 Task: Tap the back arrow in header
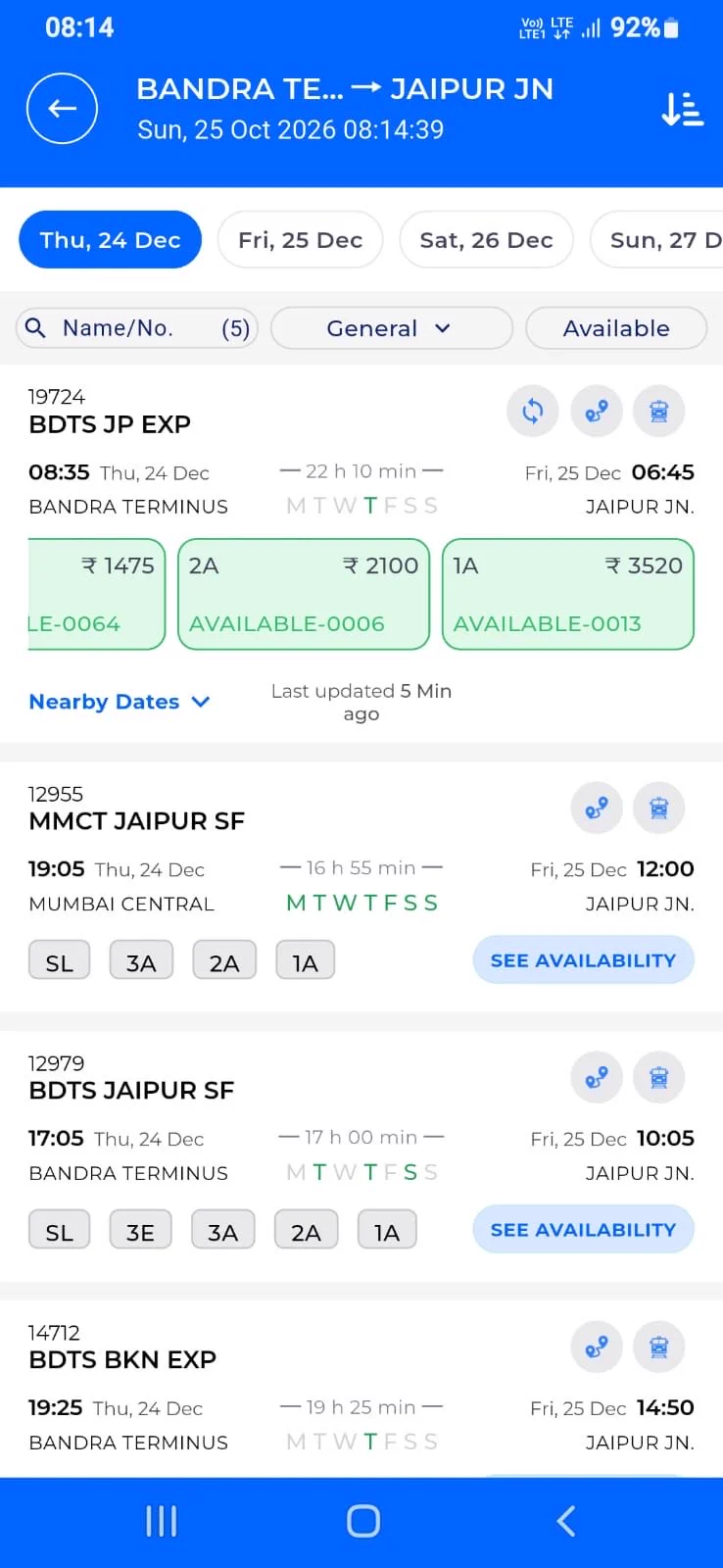coord(62,109)
